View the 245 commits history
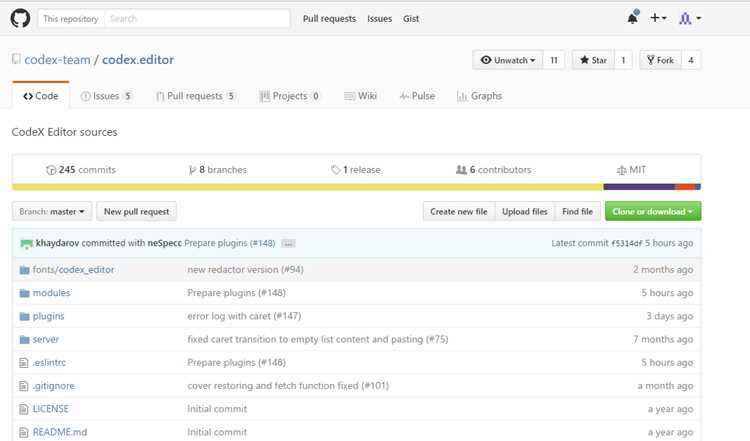The height and width of the screenshot is (441, 750). tap(81, 170)
